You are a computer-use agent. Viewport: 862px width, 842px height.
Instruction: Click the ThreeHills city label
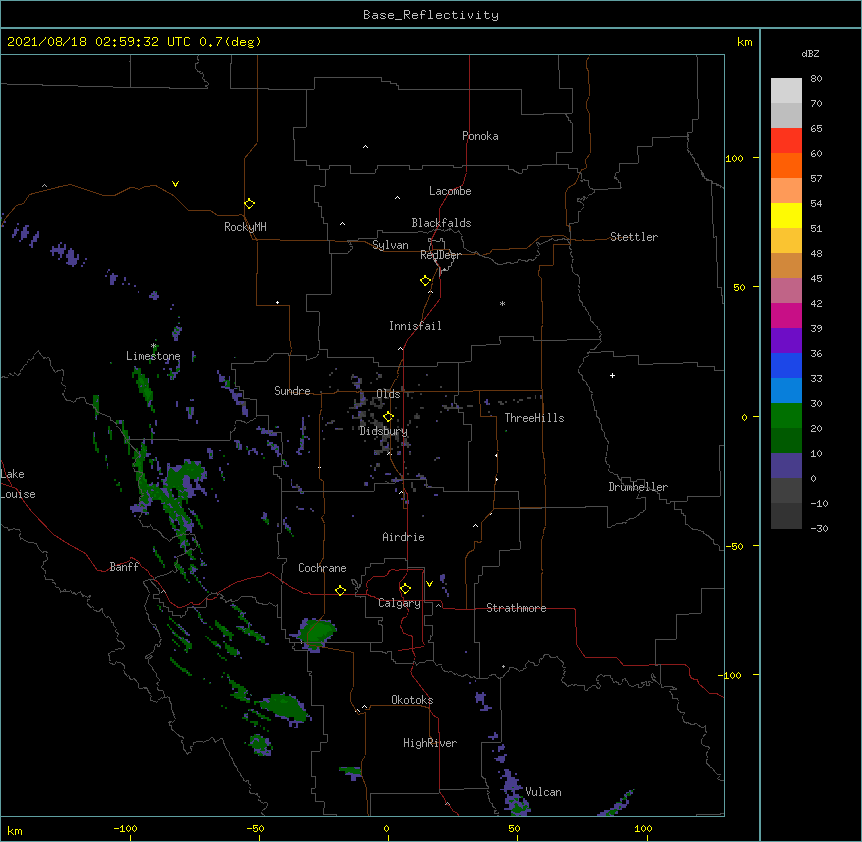[534, 418]
